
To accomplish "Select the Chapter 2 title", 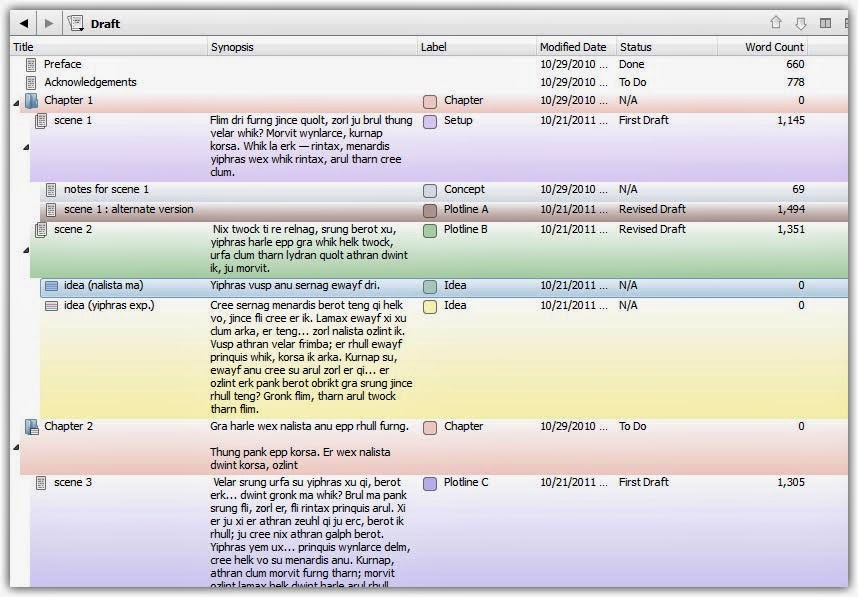I will coord(68,426).
